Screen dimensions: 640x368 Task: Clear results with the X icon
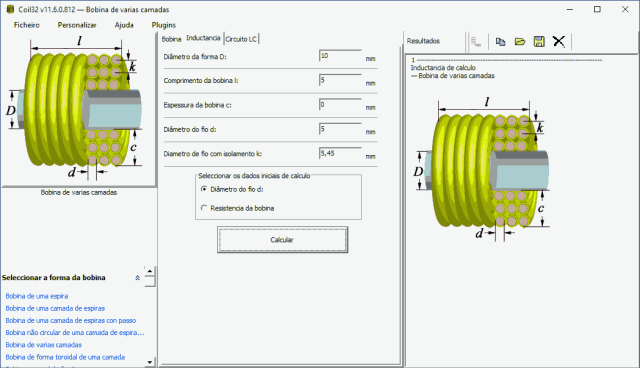tap(559, 41)
